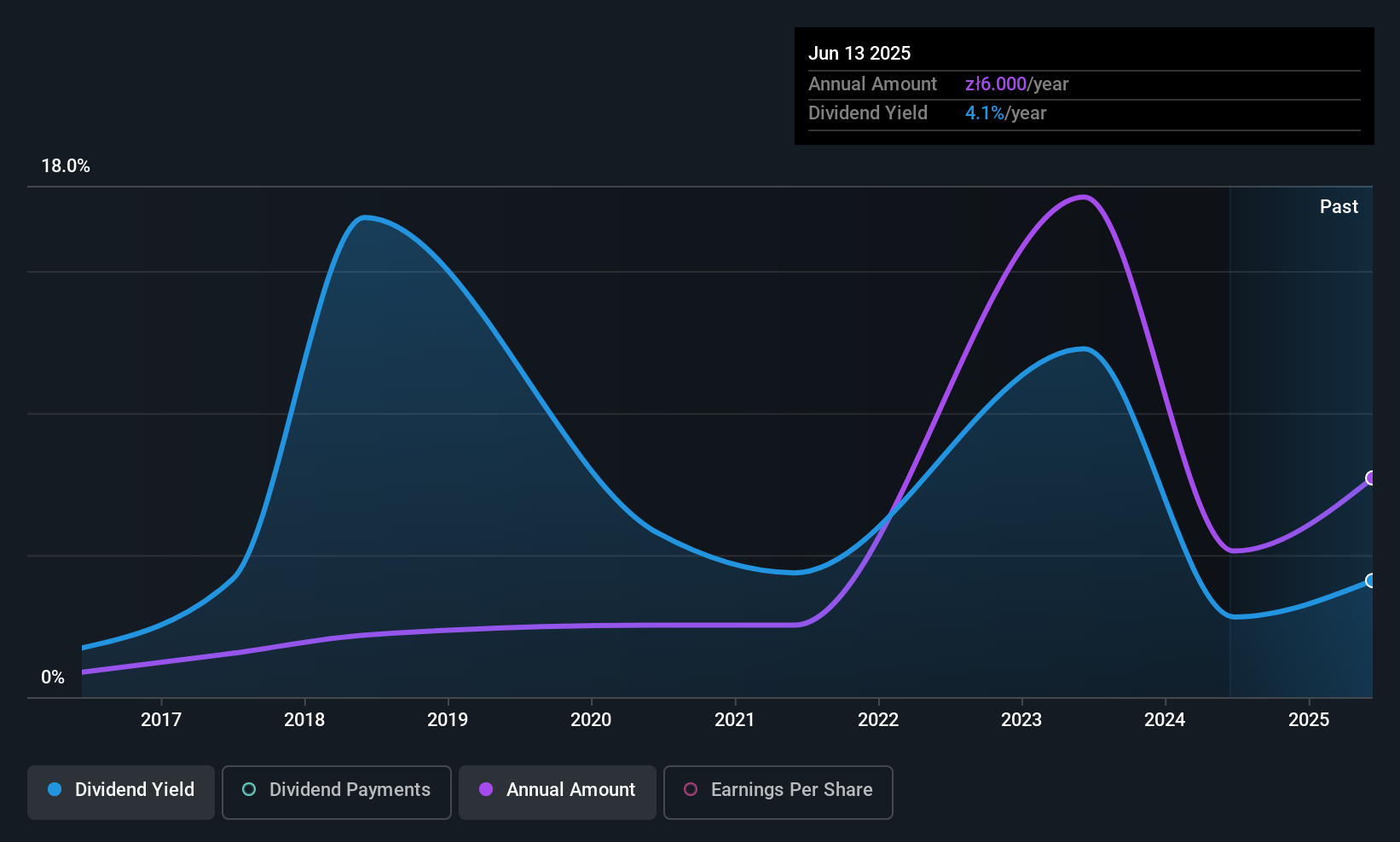Click the 2024 x-axis label
The height and width of the screenshot is (842, 1400).
pyautogui.click(x=1165, y=720)
